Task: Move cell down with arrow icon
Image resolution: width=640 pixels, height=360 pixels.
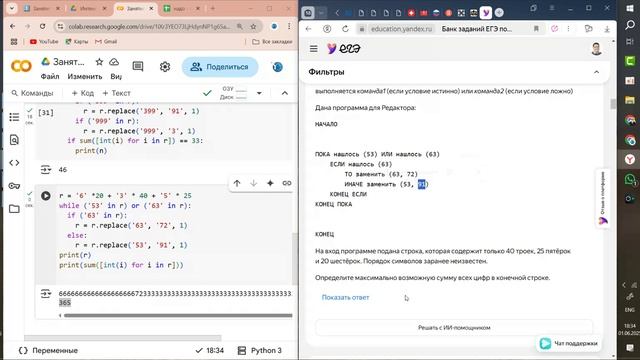Action: (253, 183)
